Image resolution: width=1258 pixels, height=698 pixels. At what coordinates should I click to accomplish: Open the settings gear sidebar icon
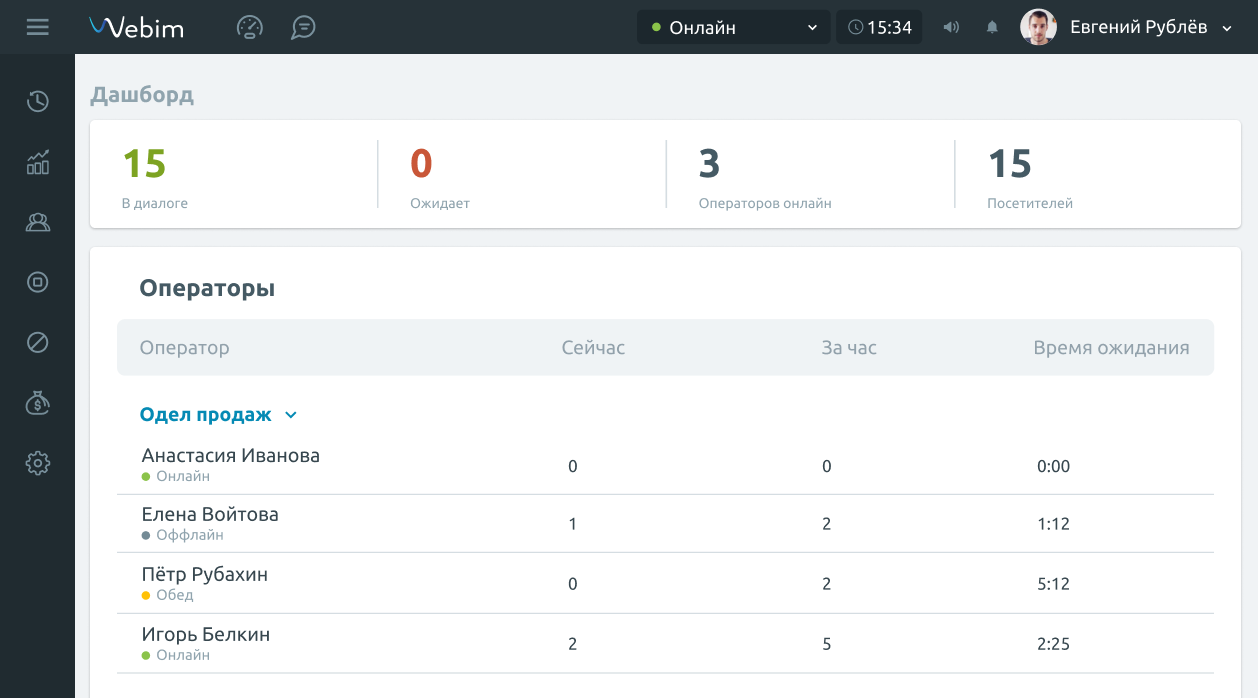click(38, 463)
